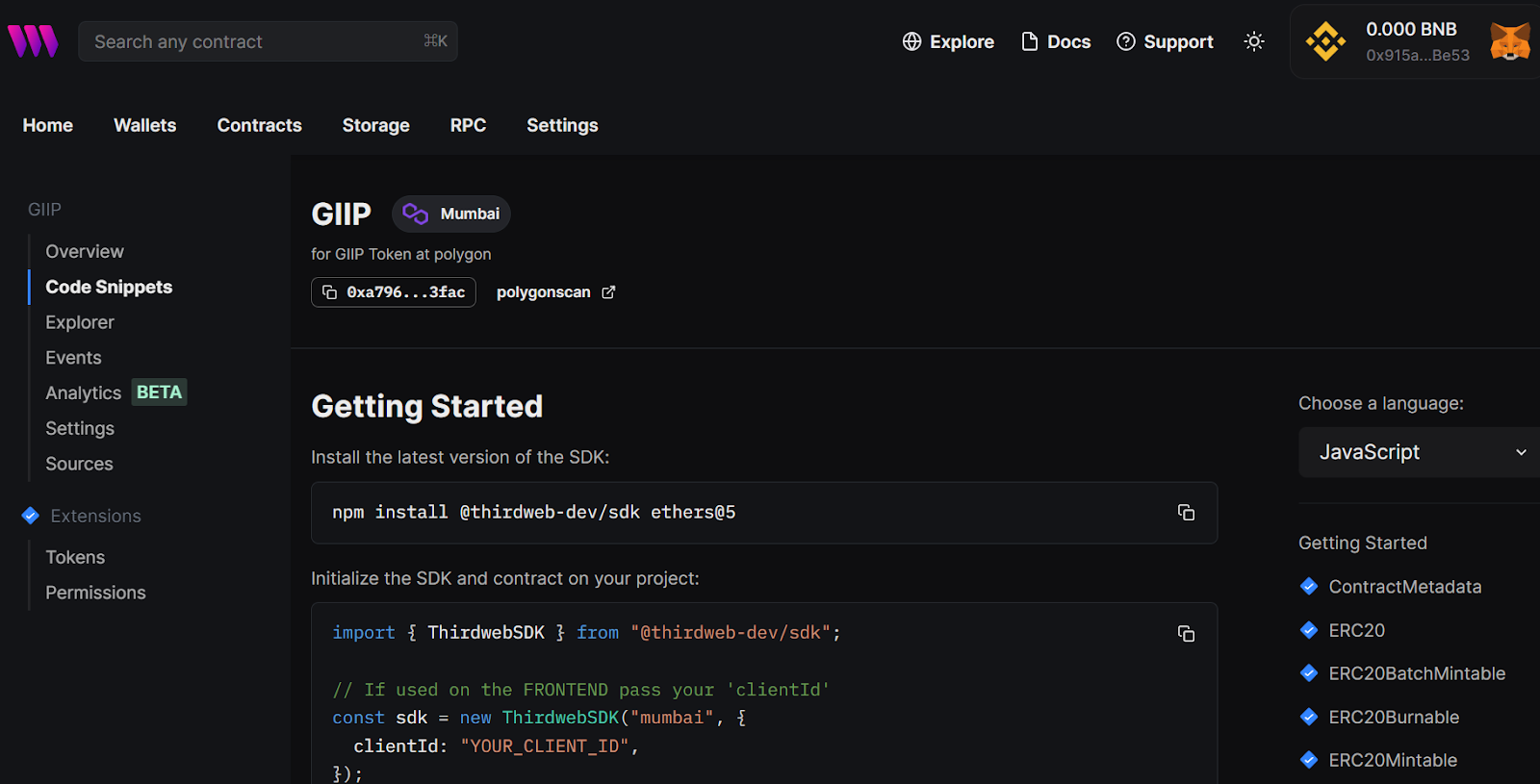Viewport: 1540px width, 784px height.
Task: Jump to the ContractMetadata section
Action: (1404, 587)
